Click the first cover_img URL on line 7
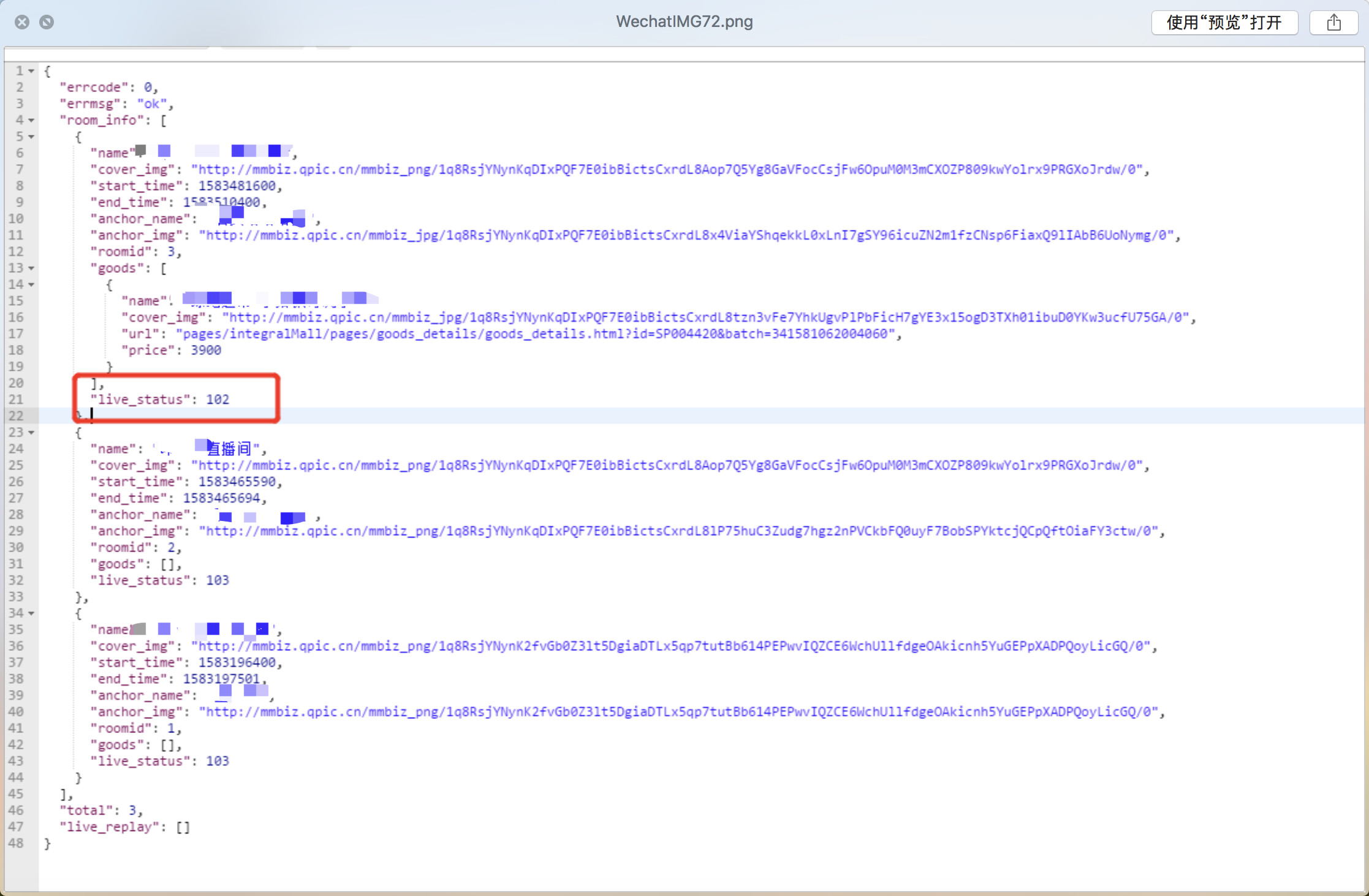This screenshot has height=896, width=1369. [x=667, y=170]
